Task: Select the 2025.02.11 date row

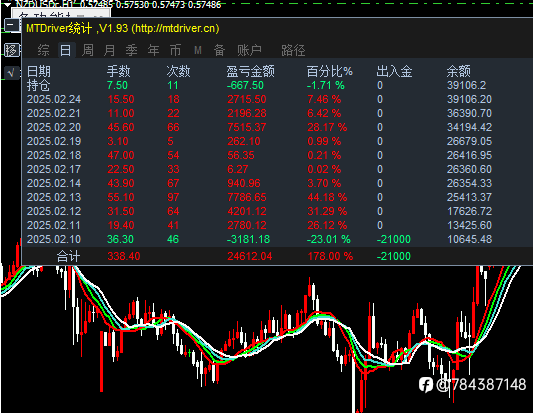Action: (54, 225)
